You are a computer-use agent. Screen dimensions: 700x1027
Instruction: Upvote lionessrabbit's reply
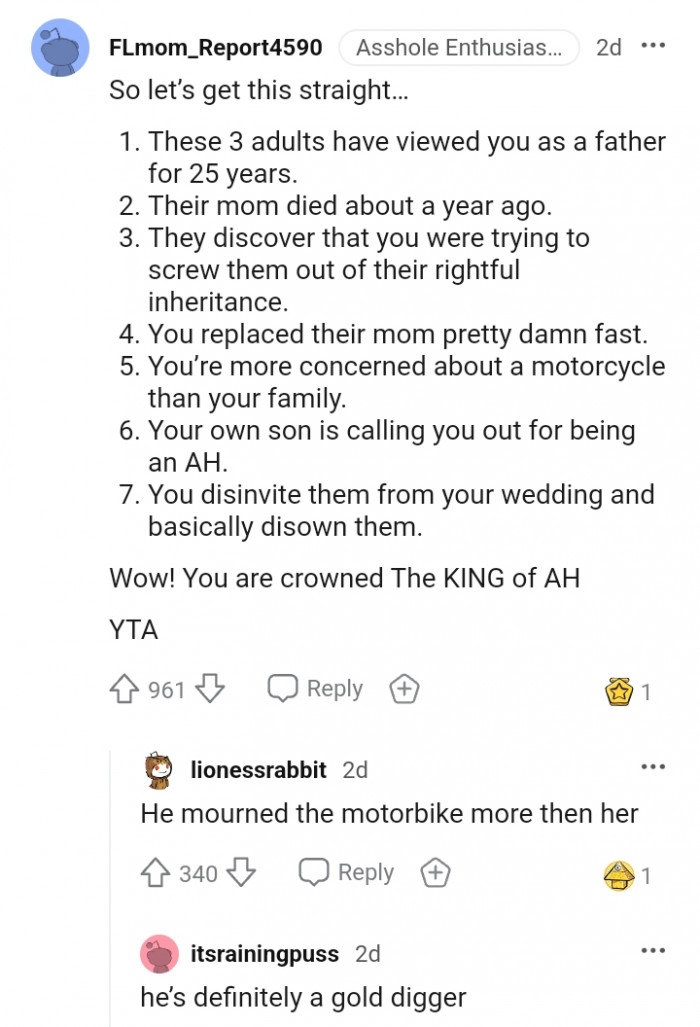pos(158,873)
